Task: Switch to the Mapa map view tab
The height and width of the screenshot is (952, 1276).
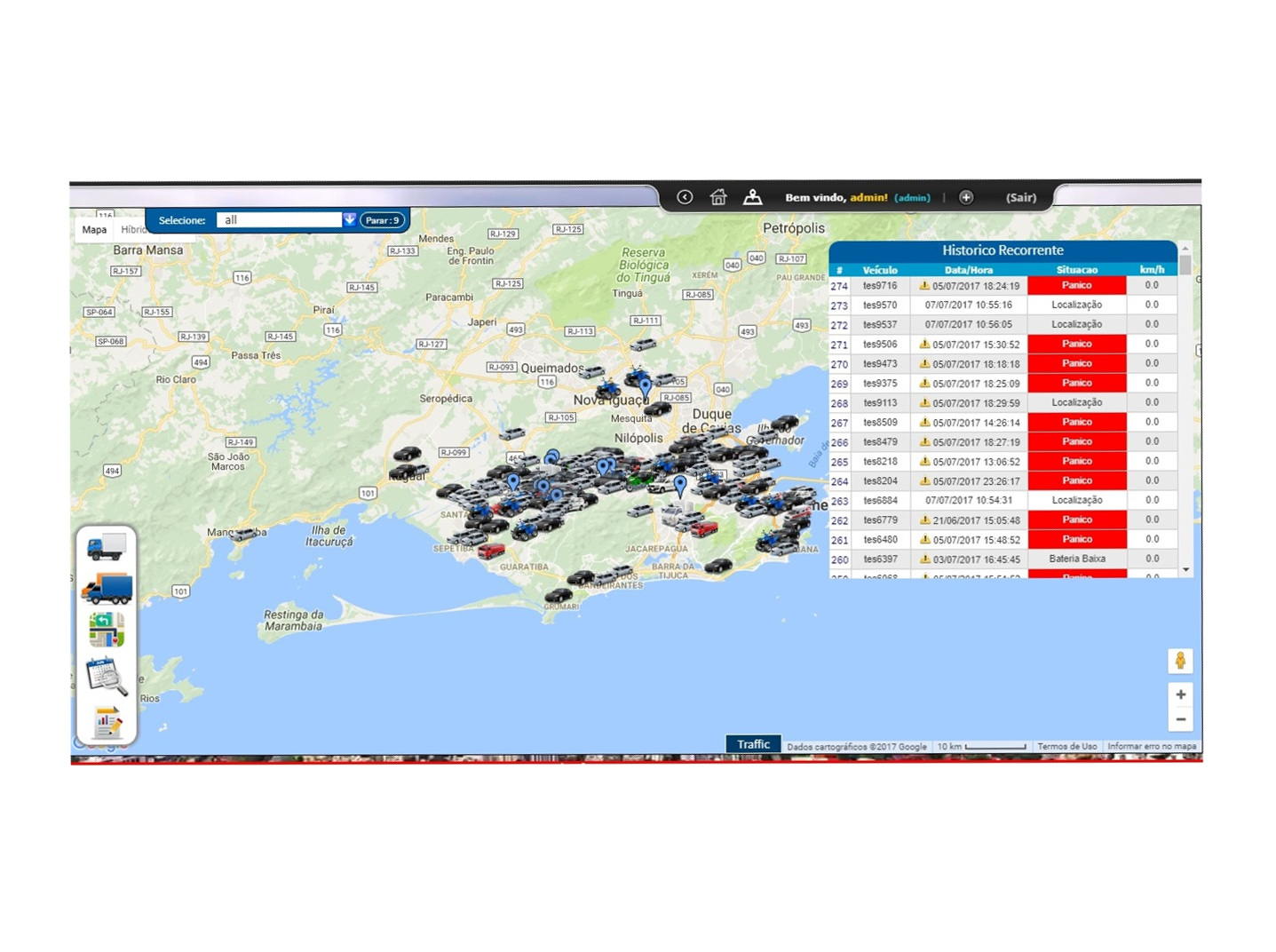Action: [94, 230]
